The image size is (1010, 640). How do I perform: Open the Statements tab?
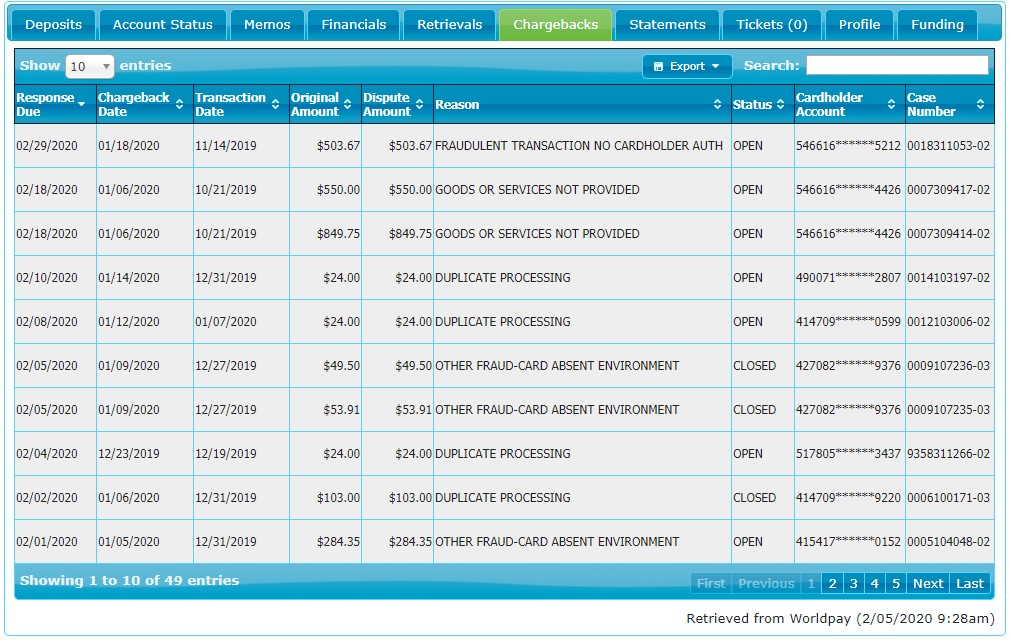tap(667, 25)
